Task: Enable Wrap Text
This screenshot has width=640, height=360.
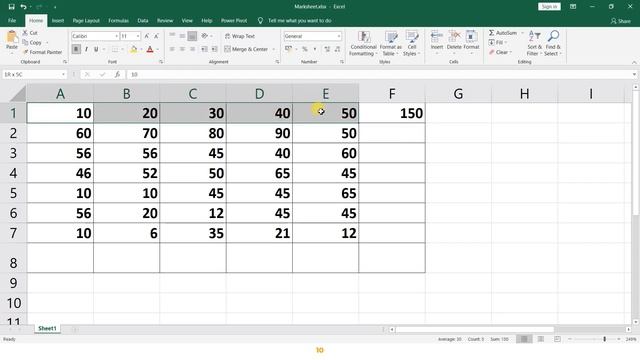Action: pyautogui.click(x=240, y=36)
